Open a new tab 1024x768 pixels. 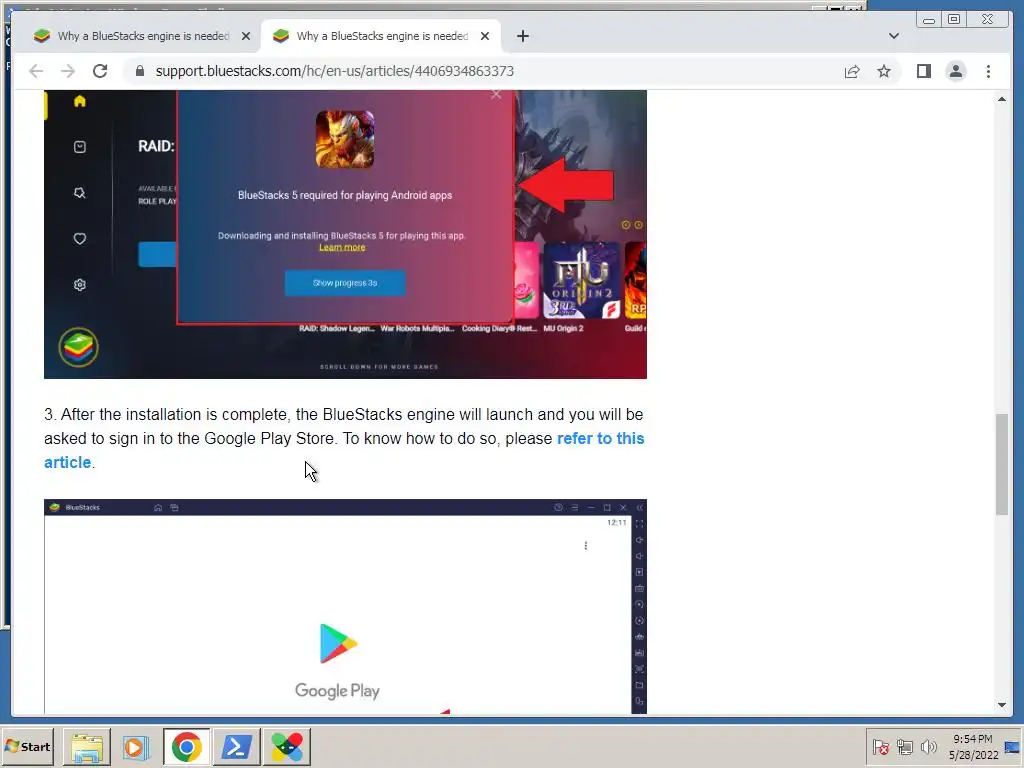[522, 36]
